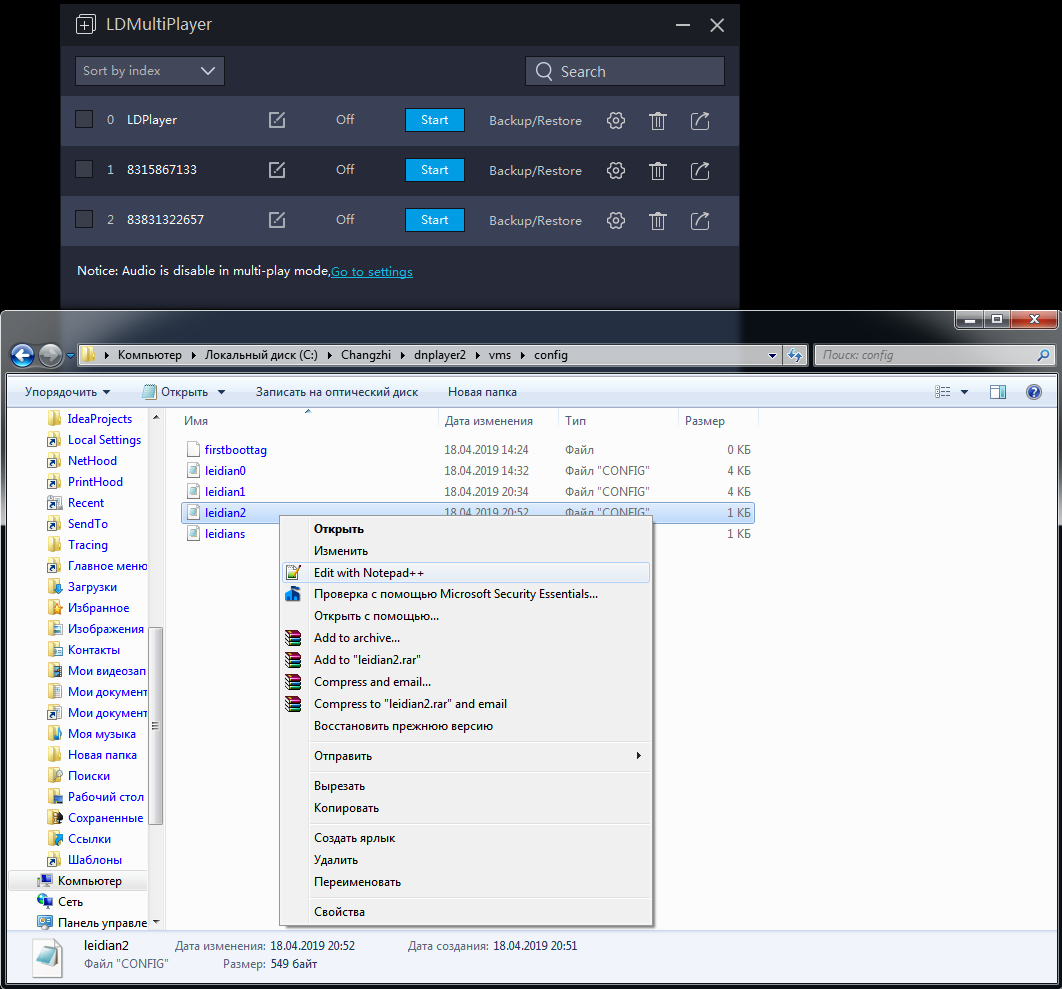Check the box for instance 83831322657
This screenshot has width=1062, height=989.
(84, 219)
